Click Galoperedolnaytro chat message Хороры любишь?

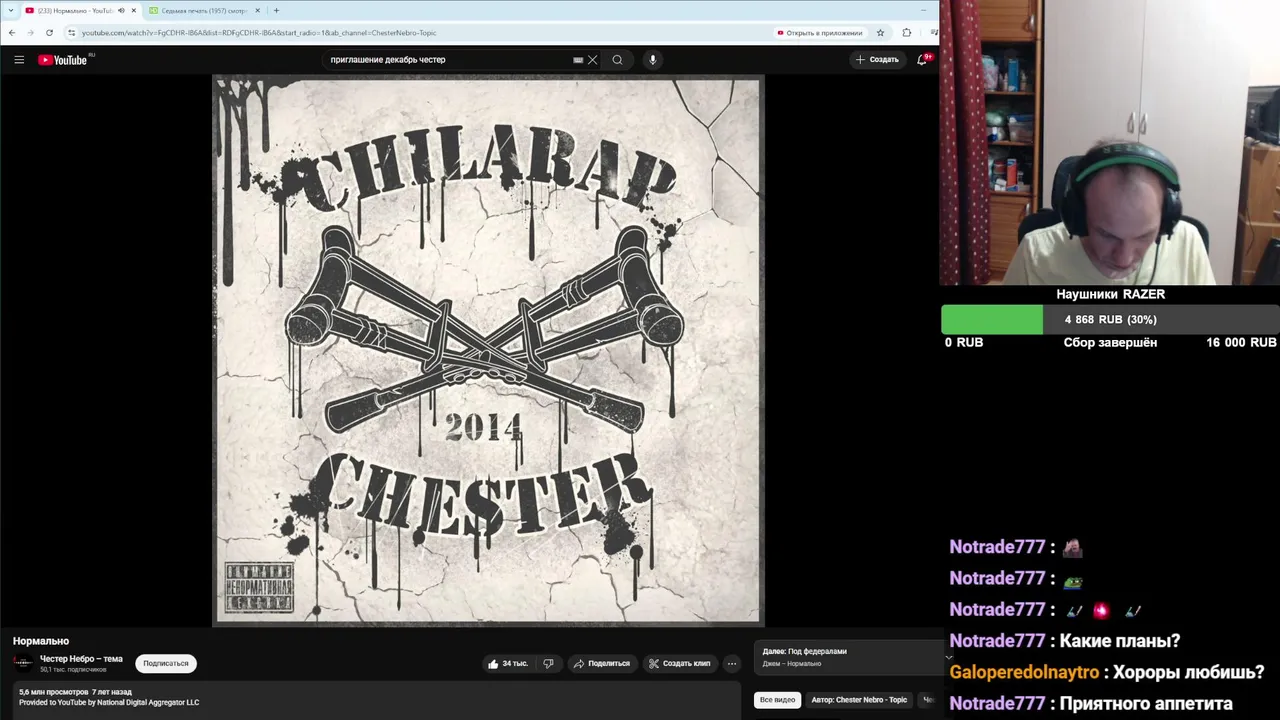coord(1107,672)
